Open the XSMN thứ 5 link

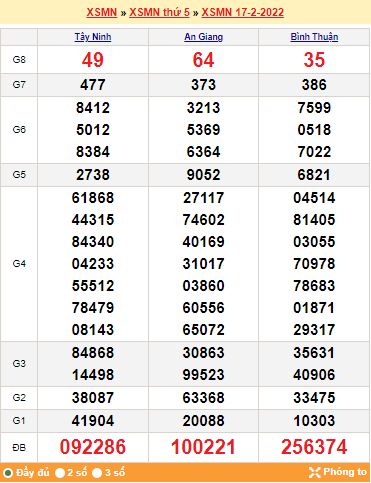[x=159, y=12]
